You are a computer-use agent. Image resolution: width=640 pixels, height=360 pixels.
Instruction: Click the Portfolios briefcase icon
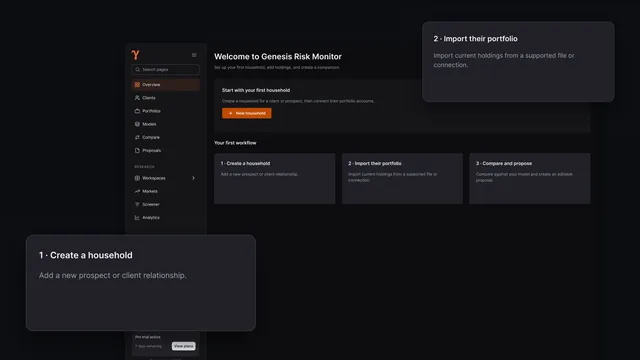137,111
